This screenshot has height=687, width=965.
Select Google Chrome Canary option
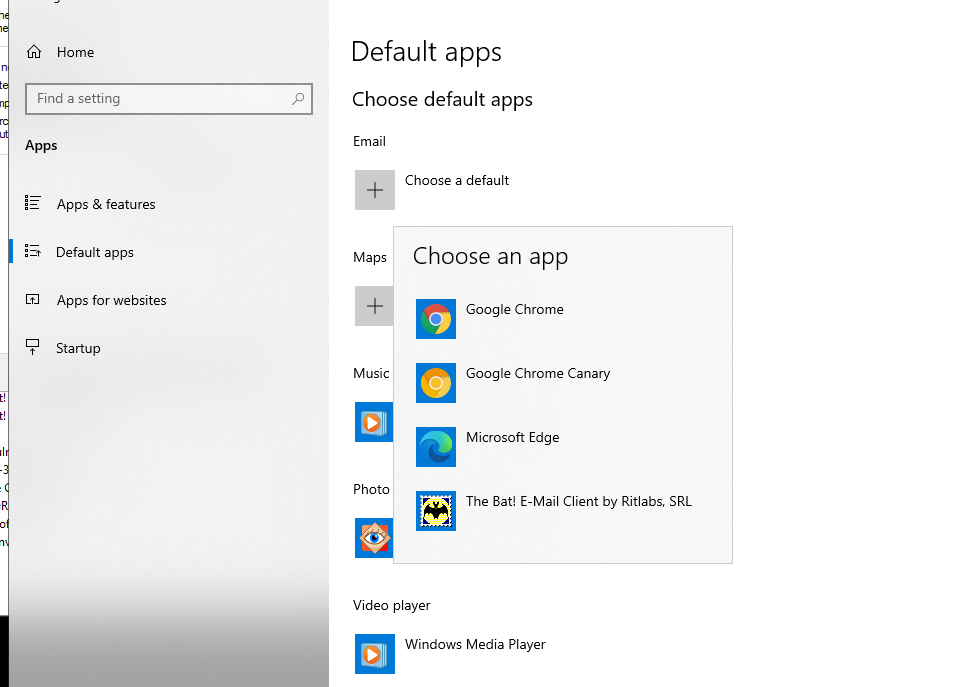coord(538,374)
